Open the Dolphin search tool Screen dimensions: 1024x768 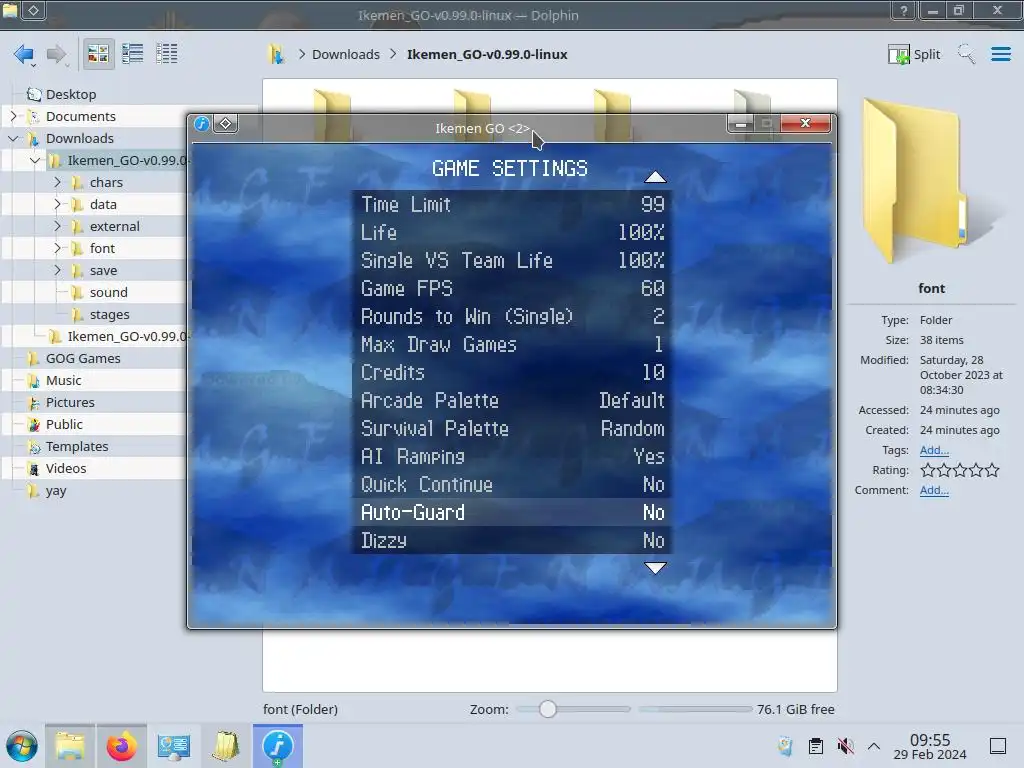pyautogui.click(x=967, y=54)
